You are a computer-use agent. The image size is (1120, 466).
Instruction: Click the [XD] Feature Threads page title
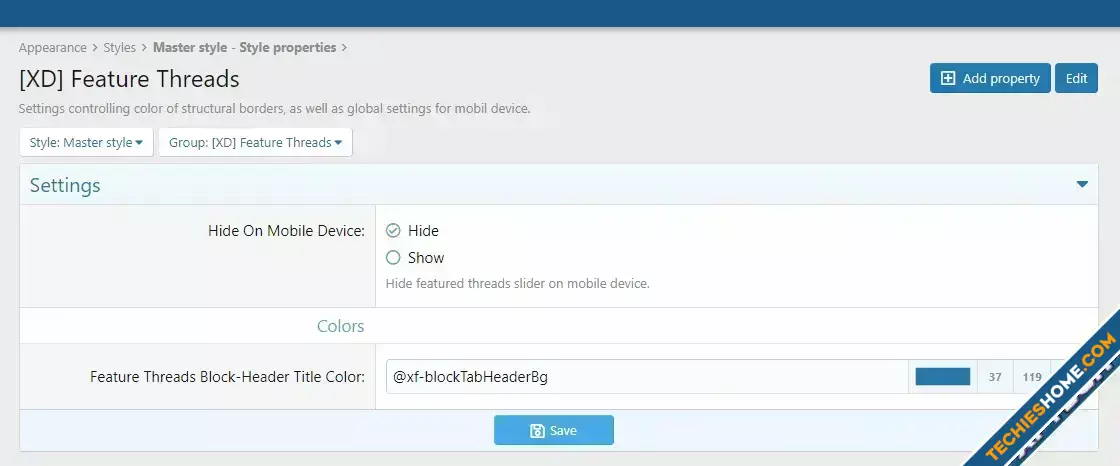pos(129,79)
